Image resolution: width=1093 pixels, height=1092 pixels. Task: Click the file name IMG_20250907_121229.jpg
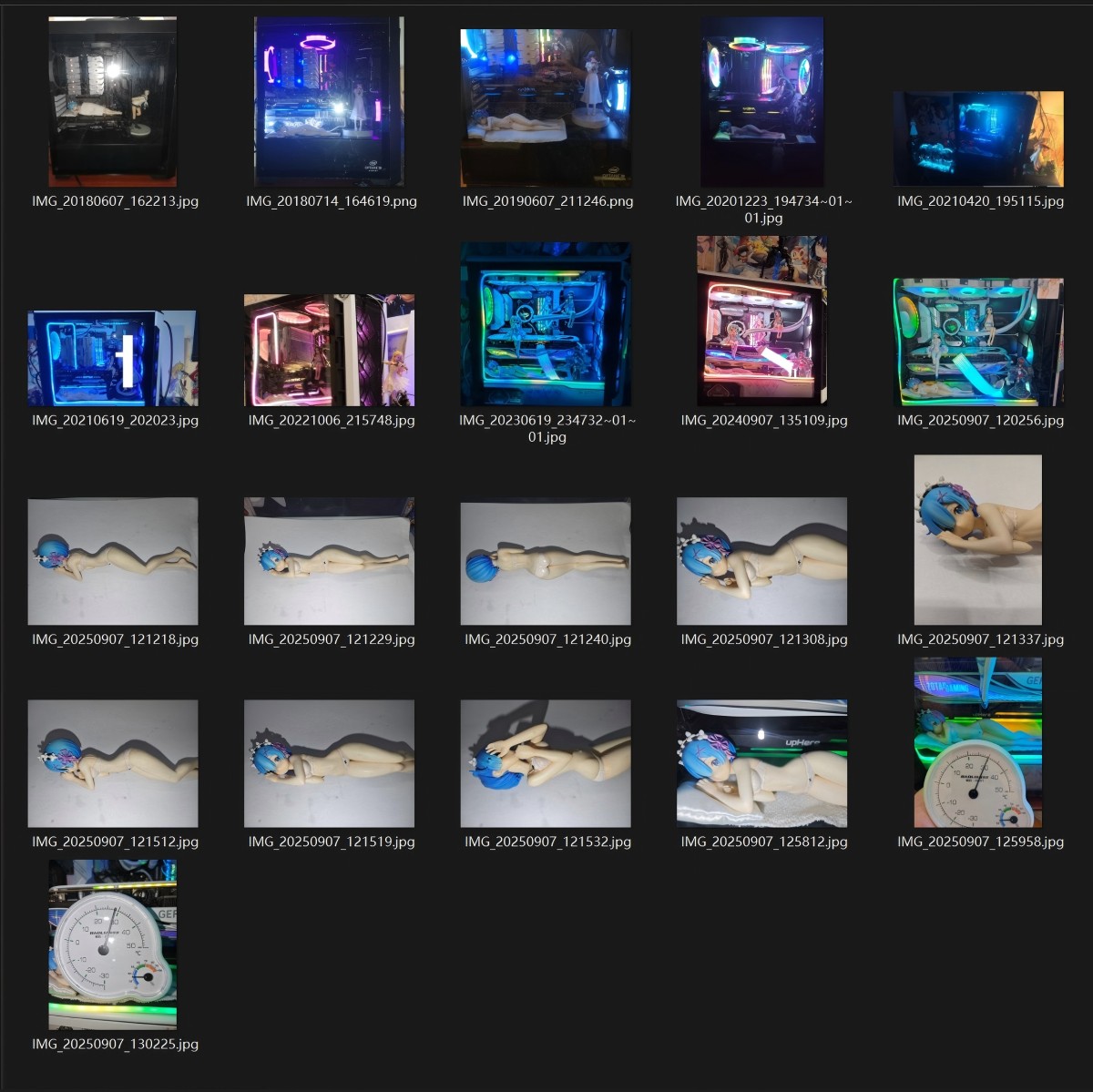(x=332, y=639)
